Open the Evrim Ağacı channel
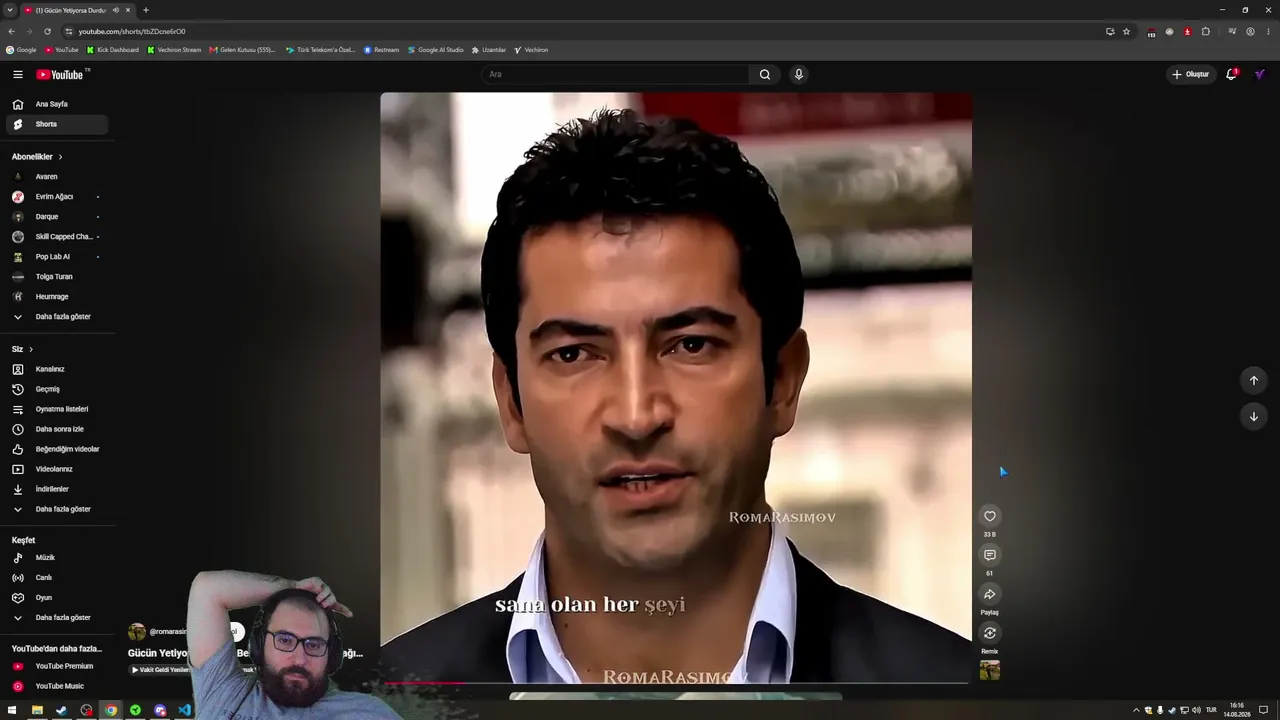The image size is (1280, 720). [x=57, y=197]
